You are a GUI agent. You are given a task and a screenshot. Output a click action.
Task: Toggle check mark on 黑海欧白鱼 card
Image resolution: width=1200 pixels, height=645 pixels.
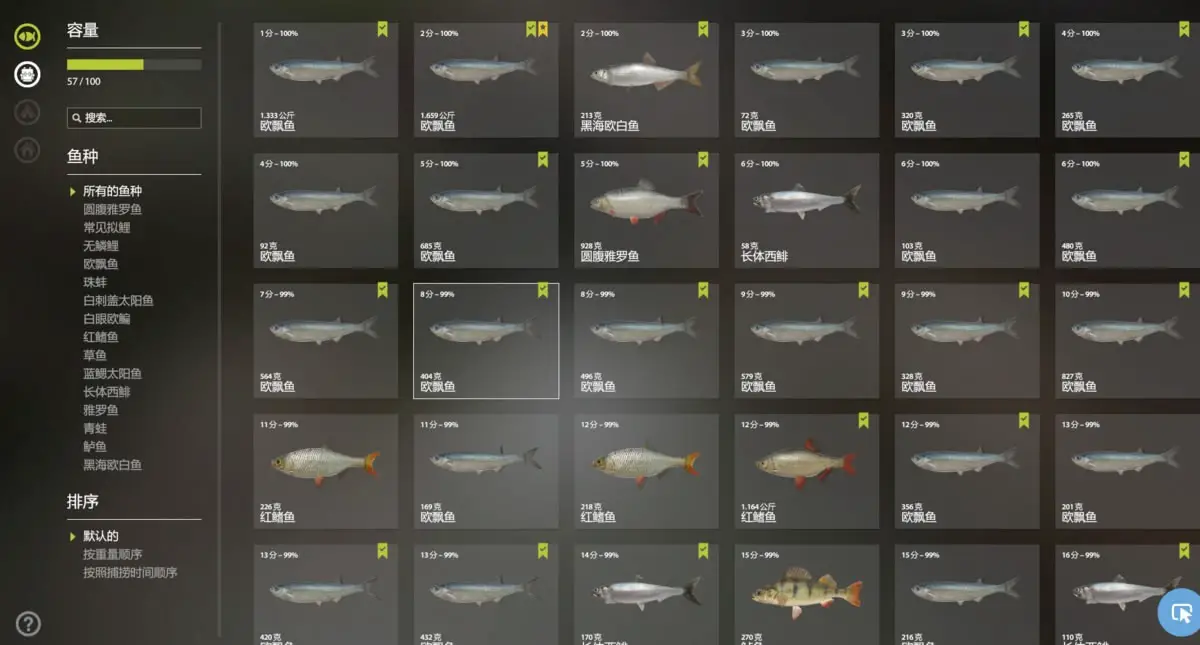click(x=703, y=29)
